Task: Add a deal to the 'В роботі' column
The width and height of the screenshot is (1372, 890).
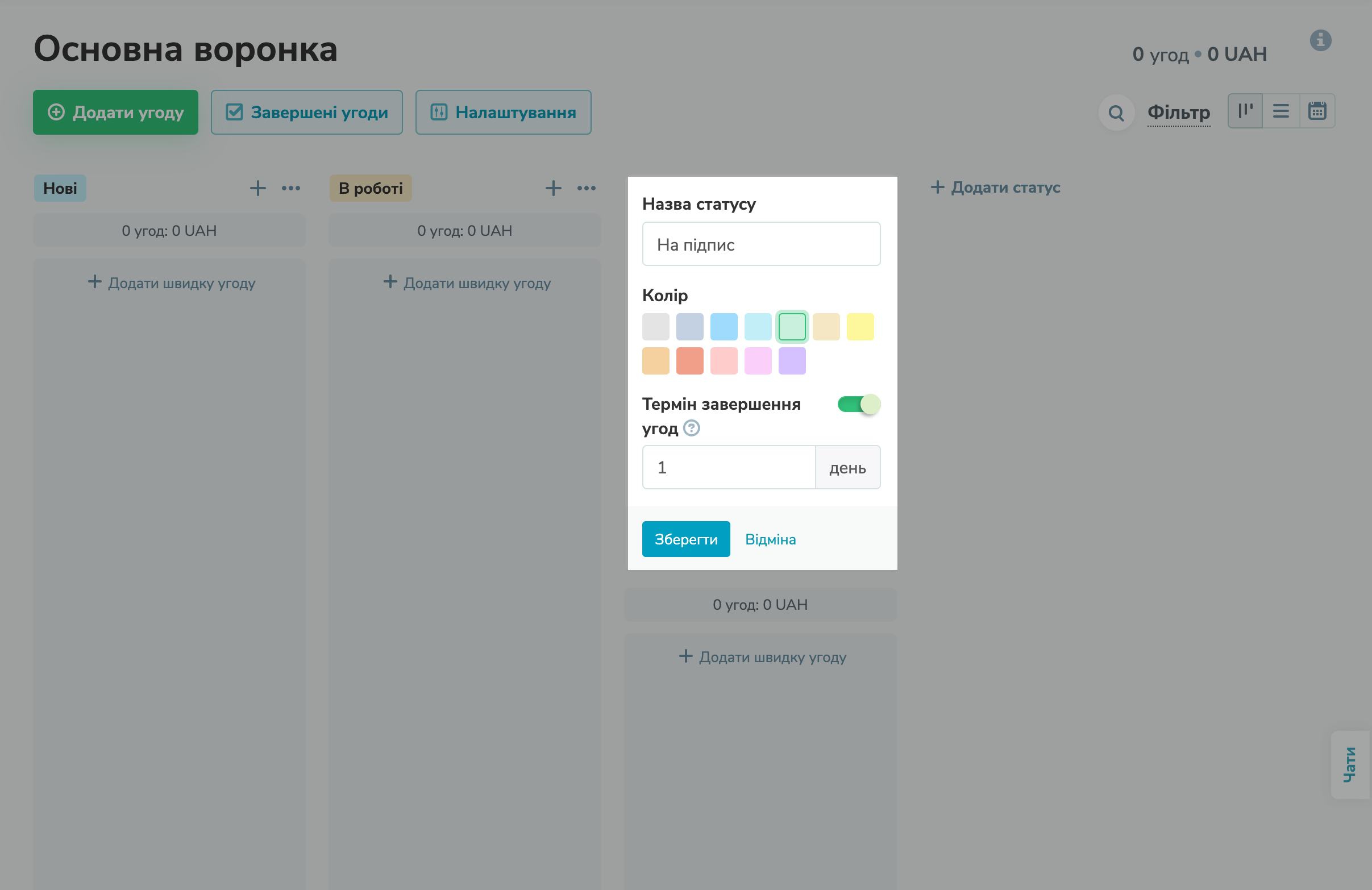Action: point(553,188)
